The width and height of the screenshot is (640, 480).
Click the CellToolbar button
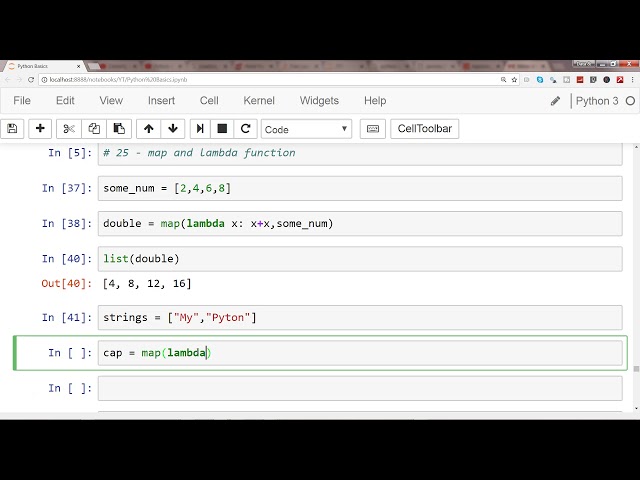(x=424, y=129)
